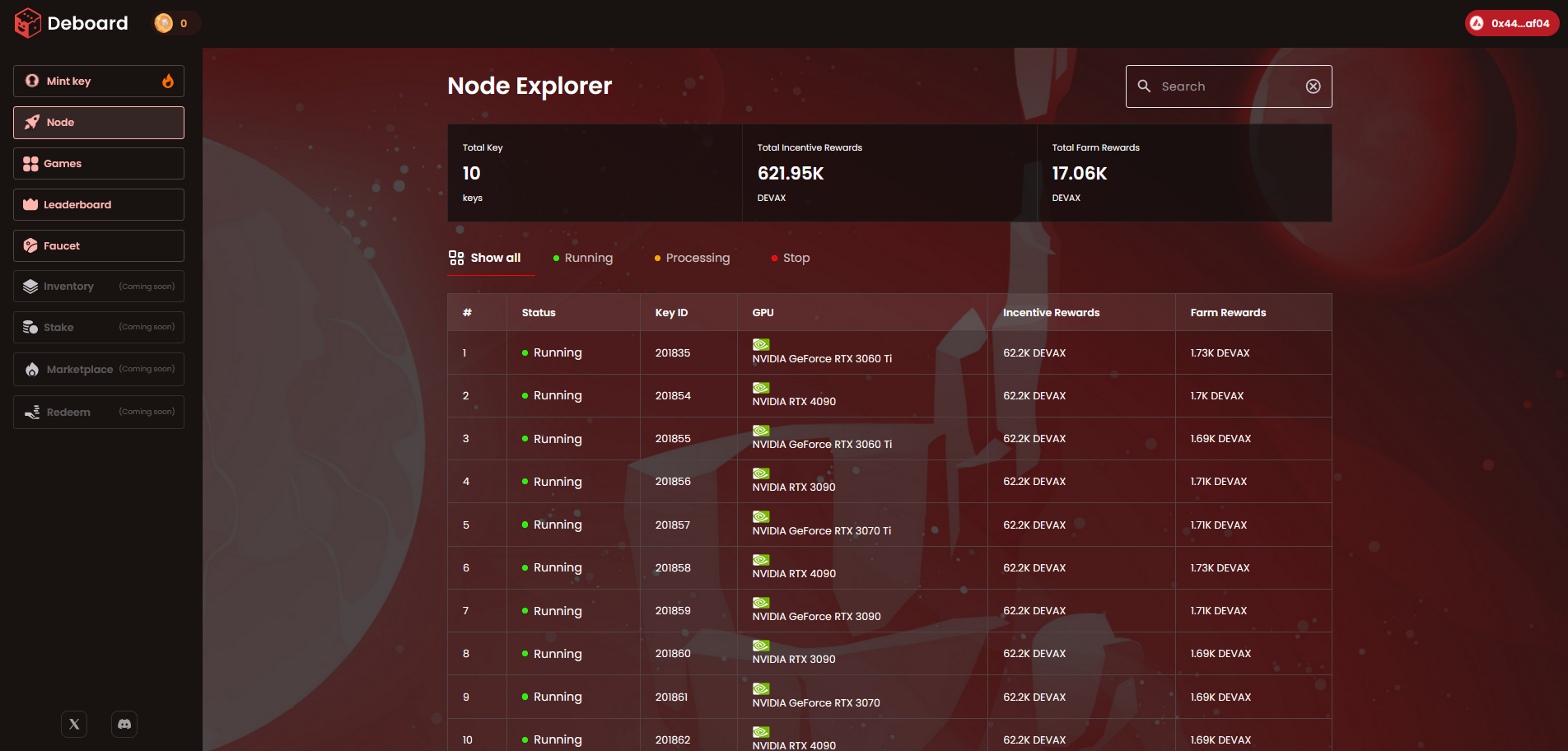Click Key ID 201855
Image resolution: width=1568 pixels, height=751 pixels.
click(673, 438)
